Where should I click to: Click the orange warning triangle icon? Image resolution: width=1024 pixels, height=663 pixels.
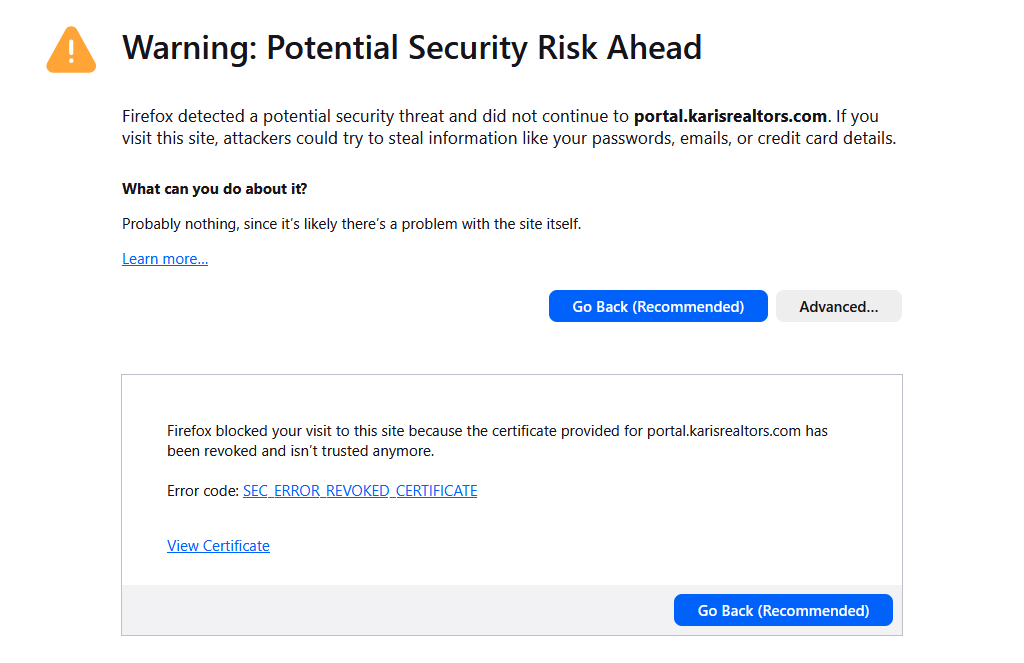click(71, 50)
